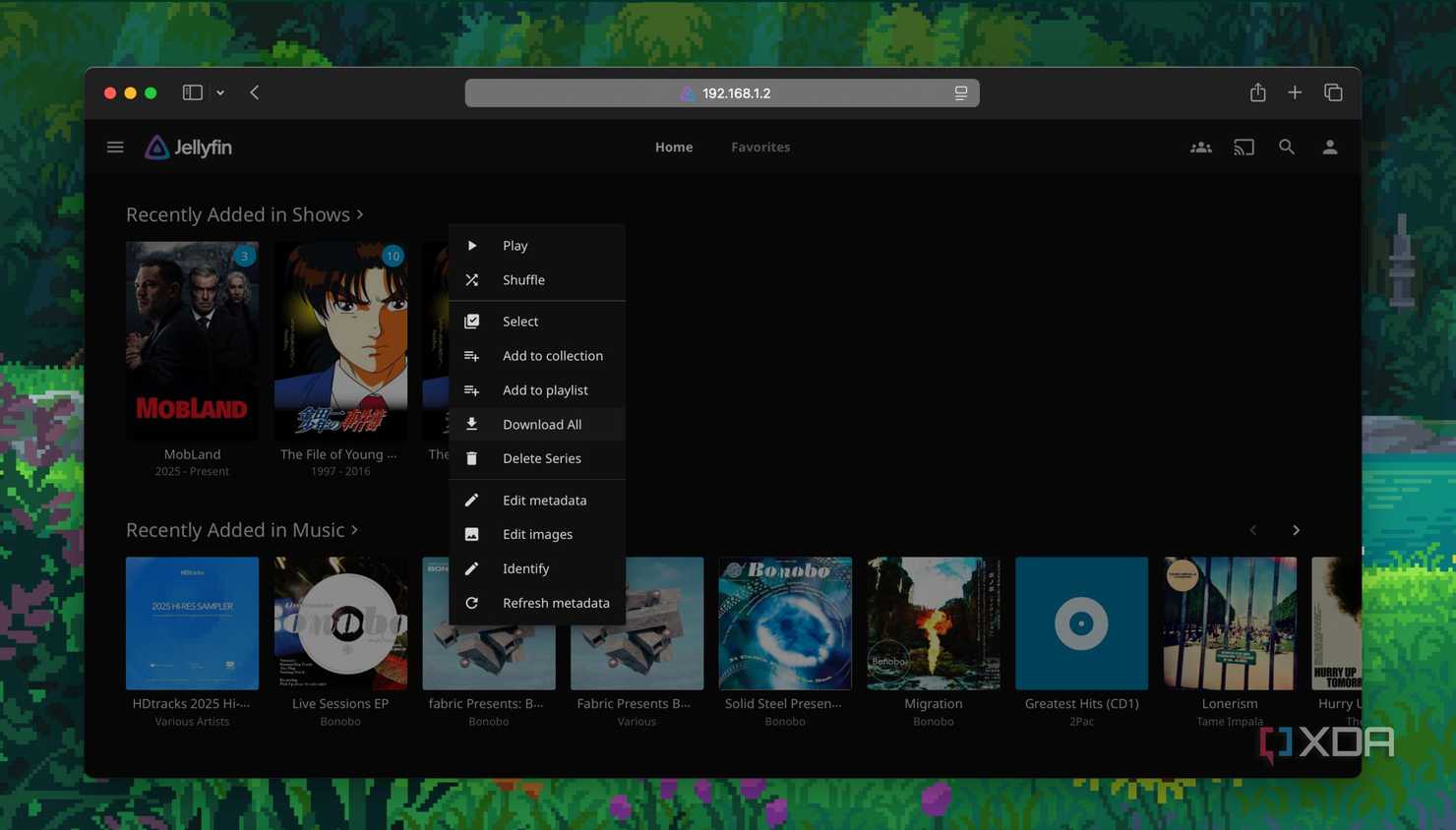Click the Migration album title
This screenshot has height=830, width=1456.
[934, 704]
